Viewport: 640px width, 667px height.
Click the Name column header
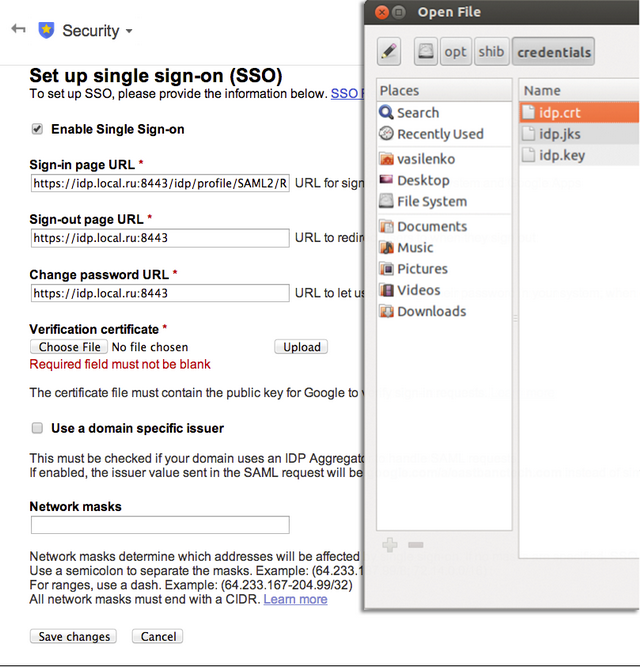[579, 90]
